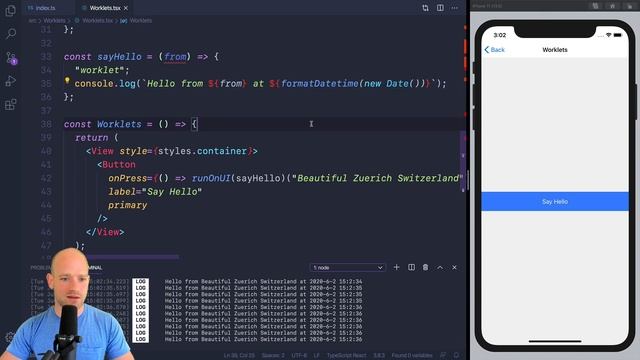Click Found 0 variables status item
640x360 pixels.
click(x=412, y=356)
